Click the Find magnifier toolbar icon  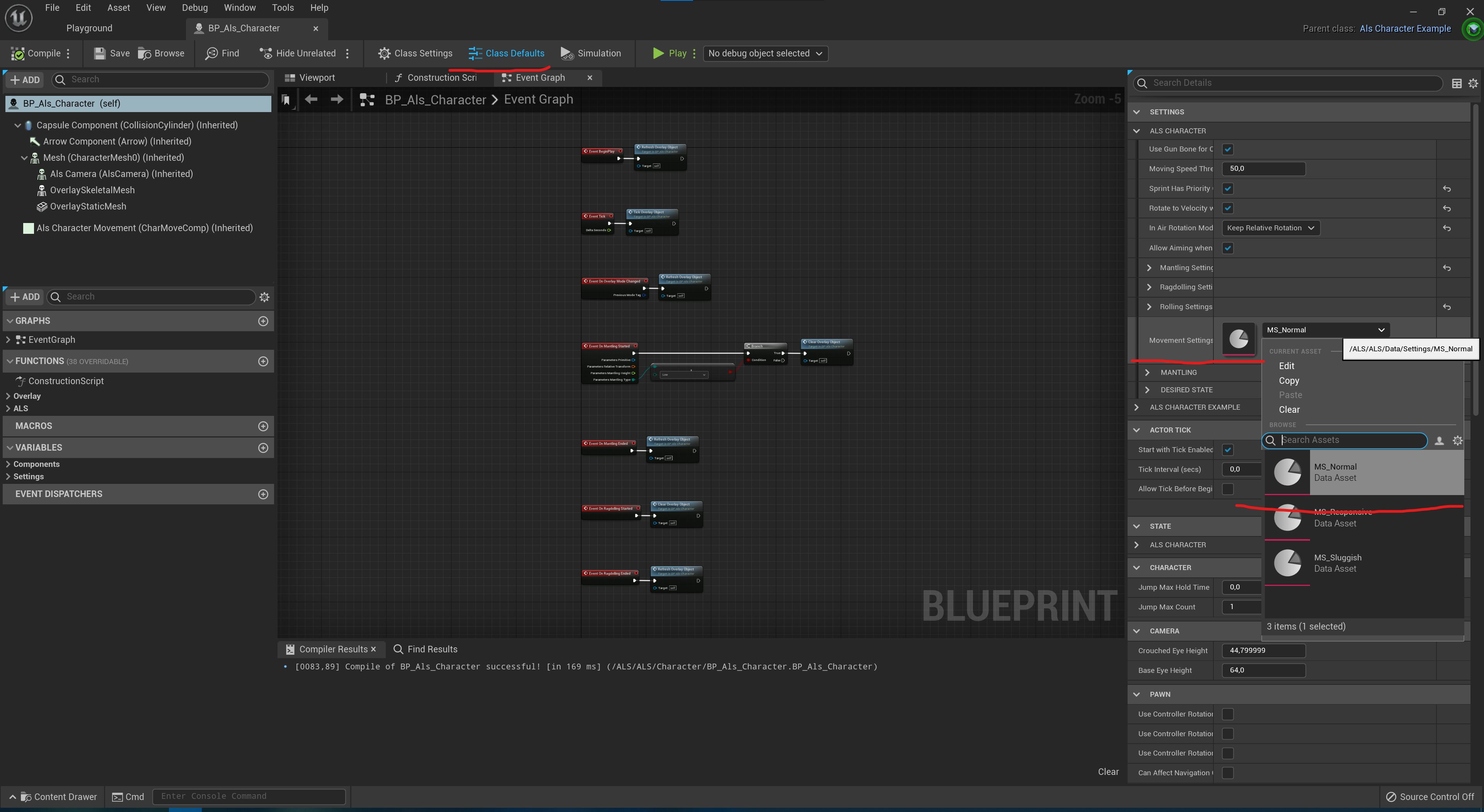tap(211, 54)
